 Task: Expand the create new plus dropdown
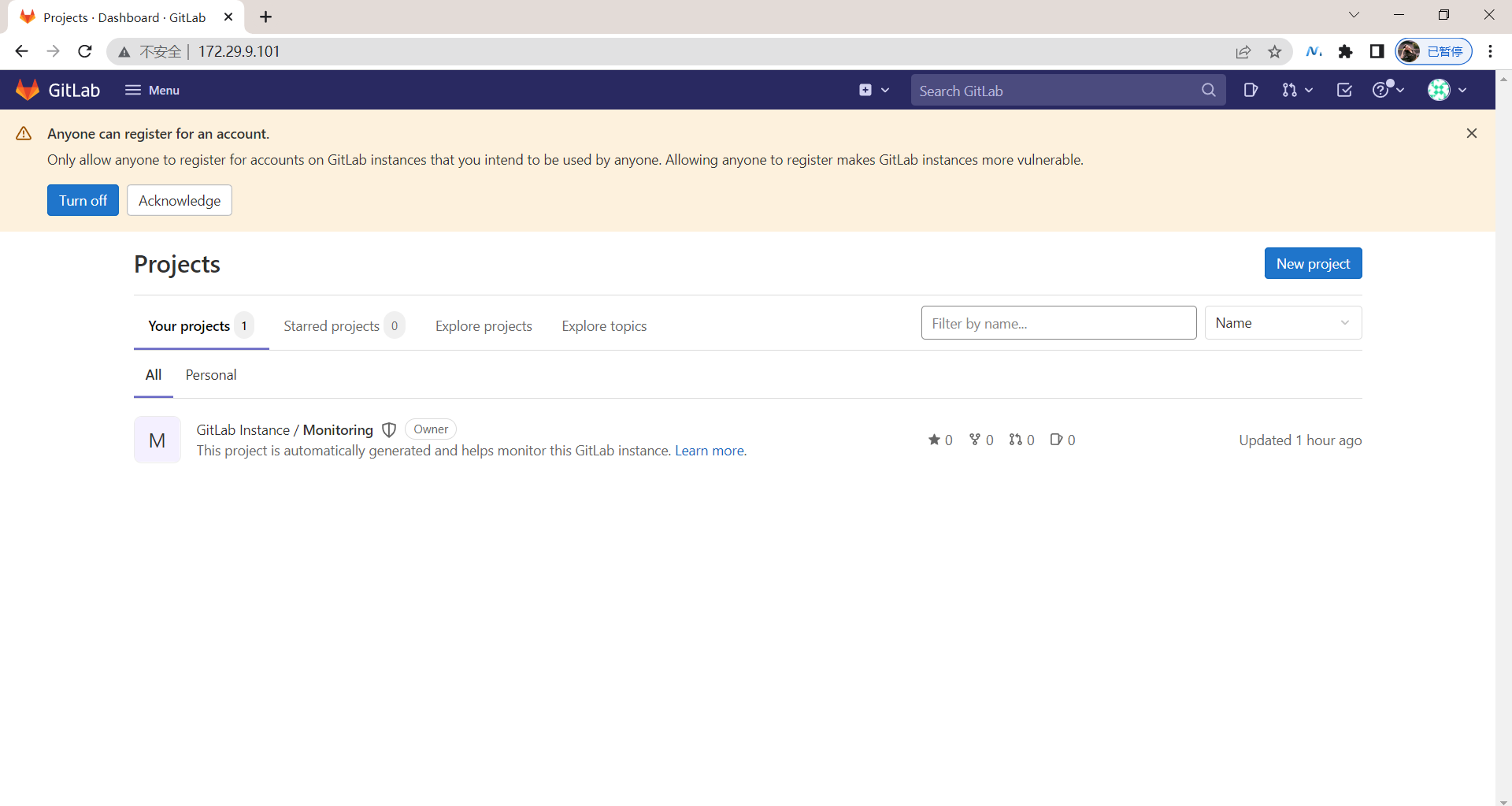(874, 90)
